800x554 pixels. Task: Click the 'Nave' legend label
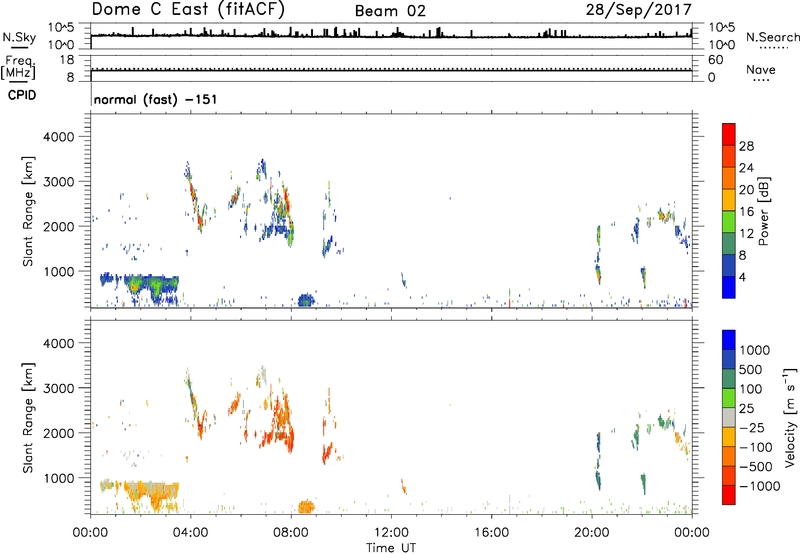(761, 69)
